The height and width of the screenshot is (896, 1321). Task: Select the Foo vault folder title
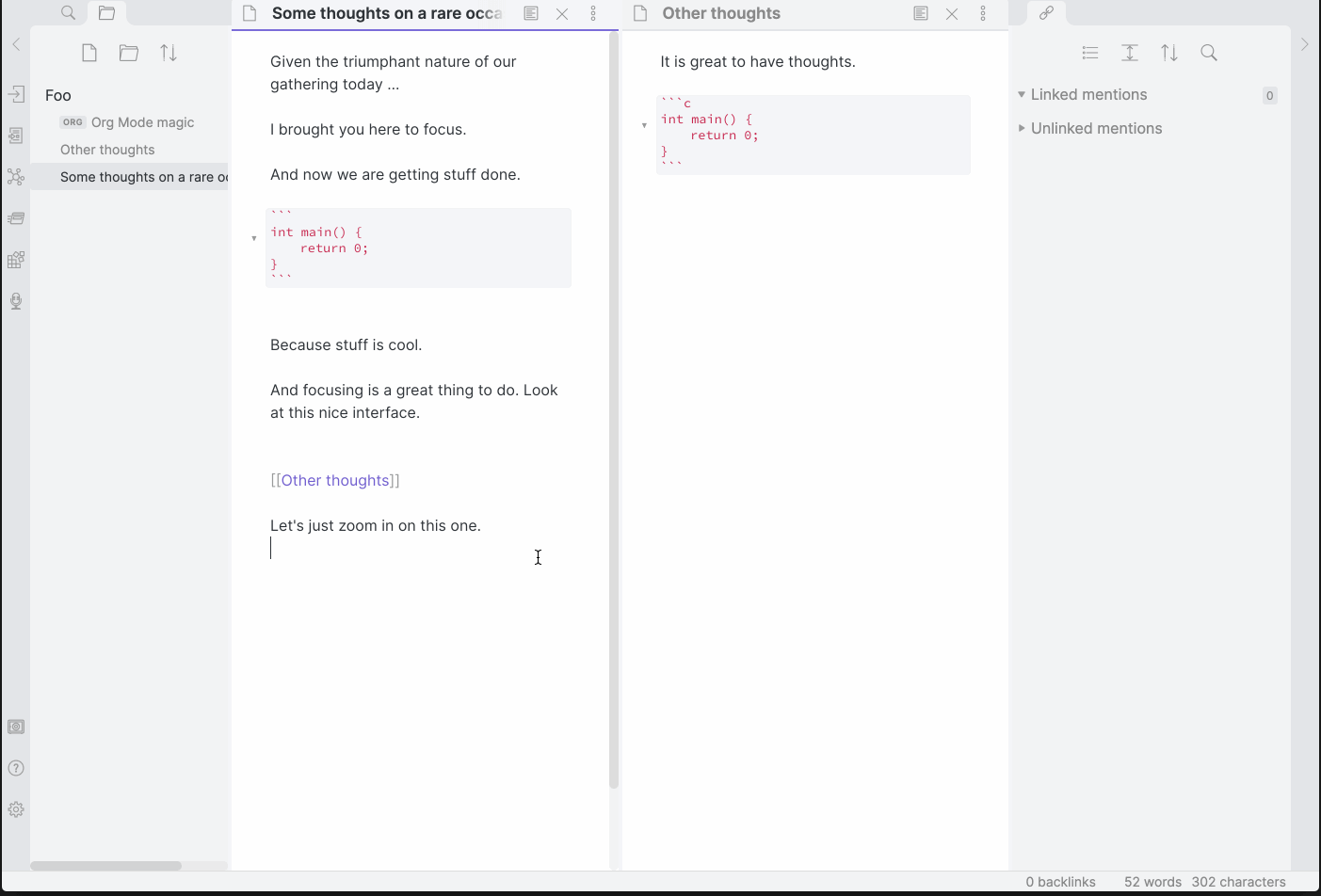[58, 95]
